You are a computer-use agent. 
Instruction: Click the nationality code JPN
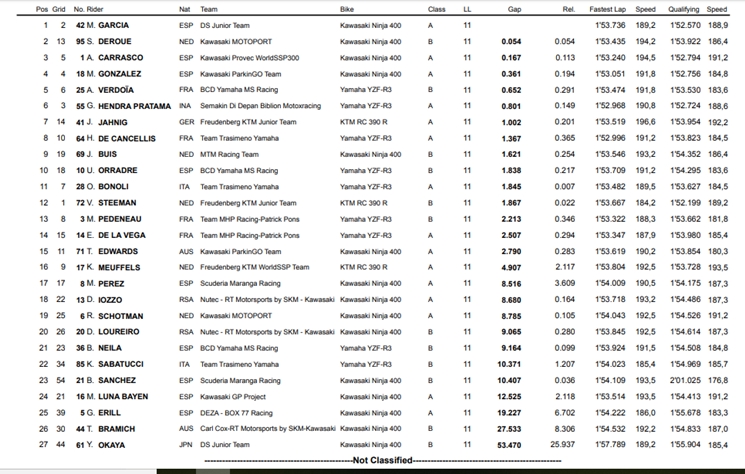point(185,445)
